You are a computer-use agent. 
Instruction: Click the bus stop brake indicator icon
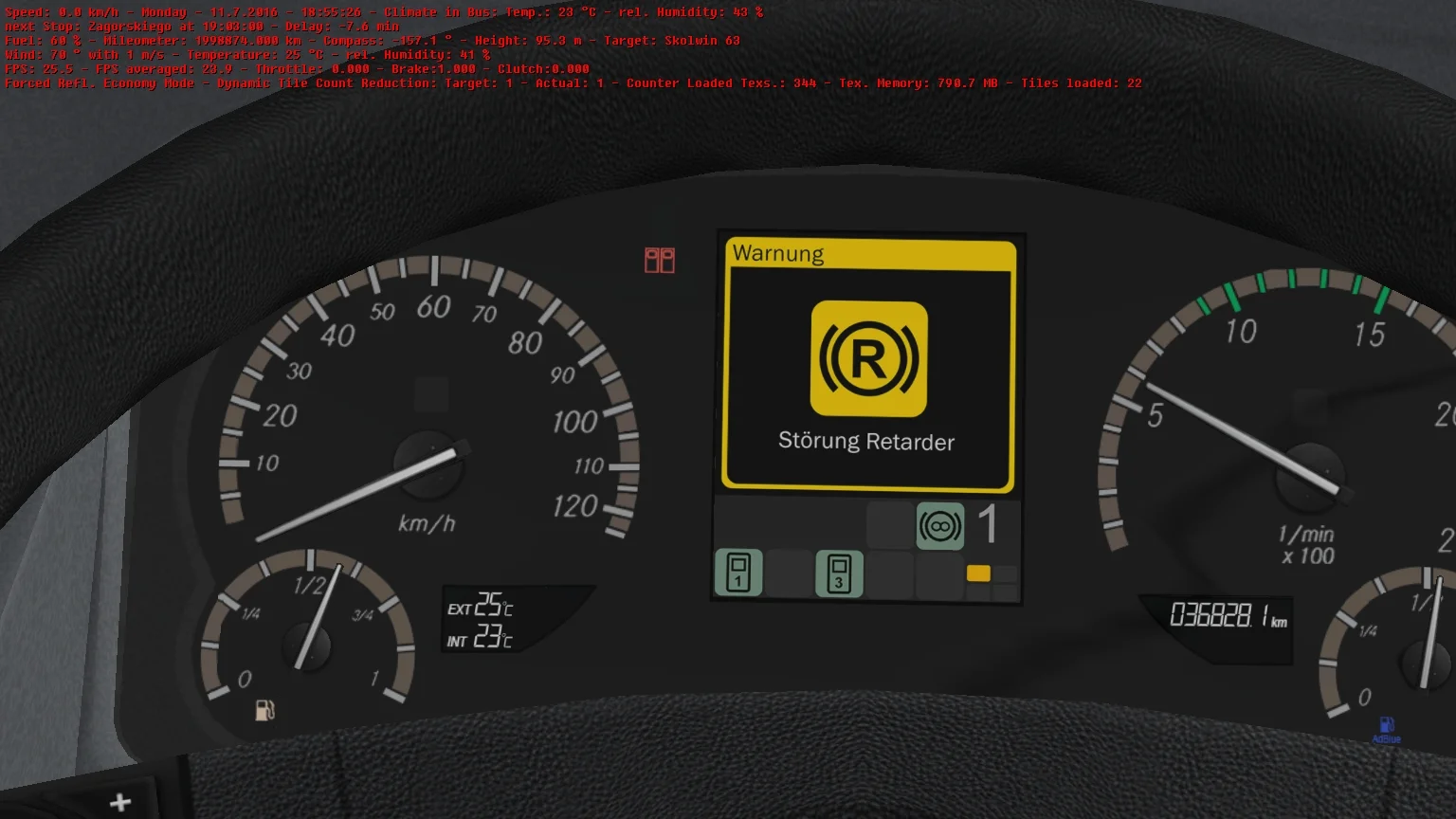tap(939, 526)
